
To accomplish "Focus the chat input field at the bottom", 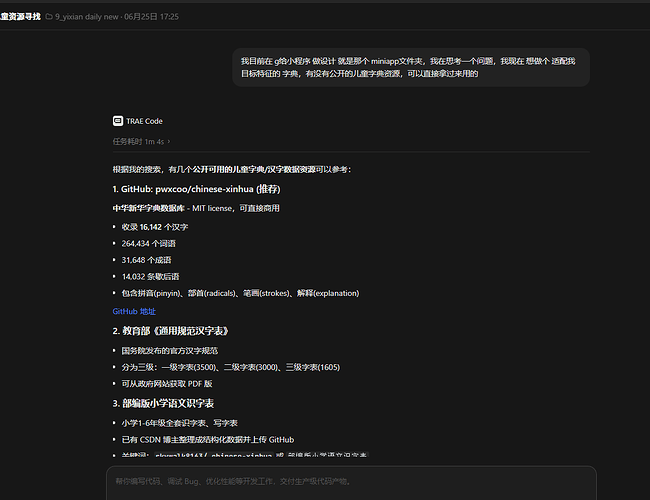I will pyautogui.click(x=351, y=483).
